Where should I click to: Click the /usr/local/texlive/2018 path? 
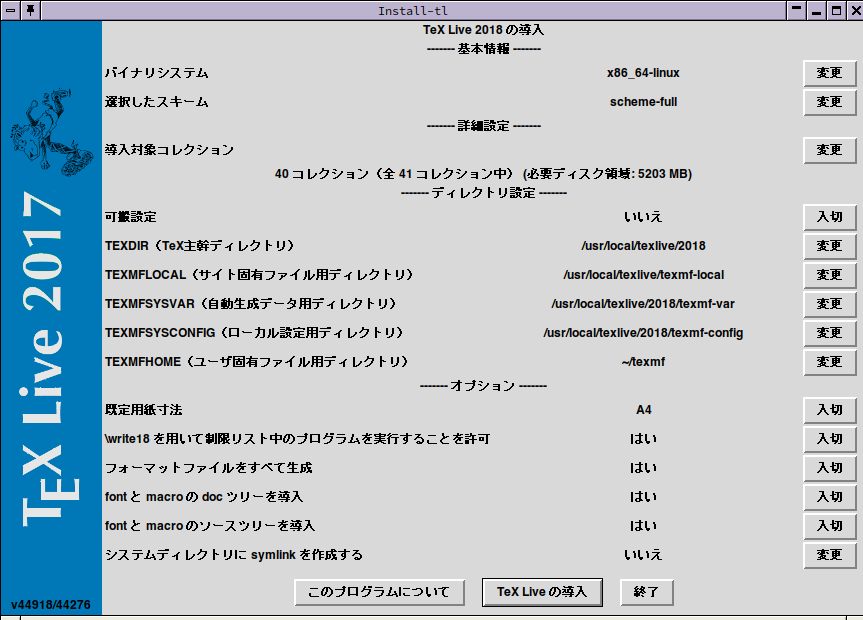[x=643, y=246]
